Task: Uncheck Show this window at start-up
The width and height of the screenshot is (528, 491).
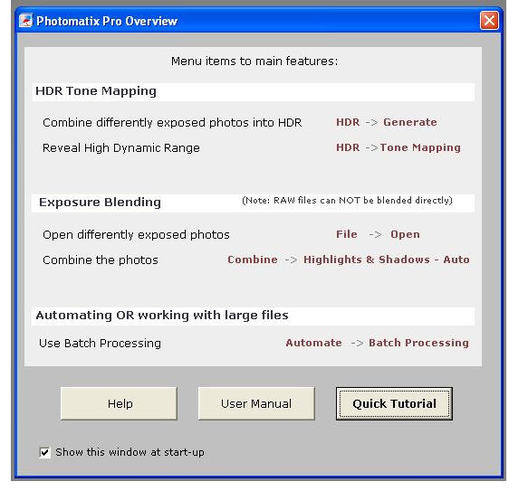Action: click(45, 452)
